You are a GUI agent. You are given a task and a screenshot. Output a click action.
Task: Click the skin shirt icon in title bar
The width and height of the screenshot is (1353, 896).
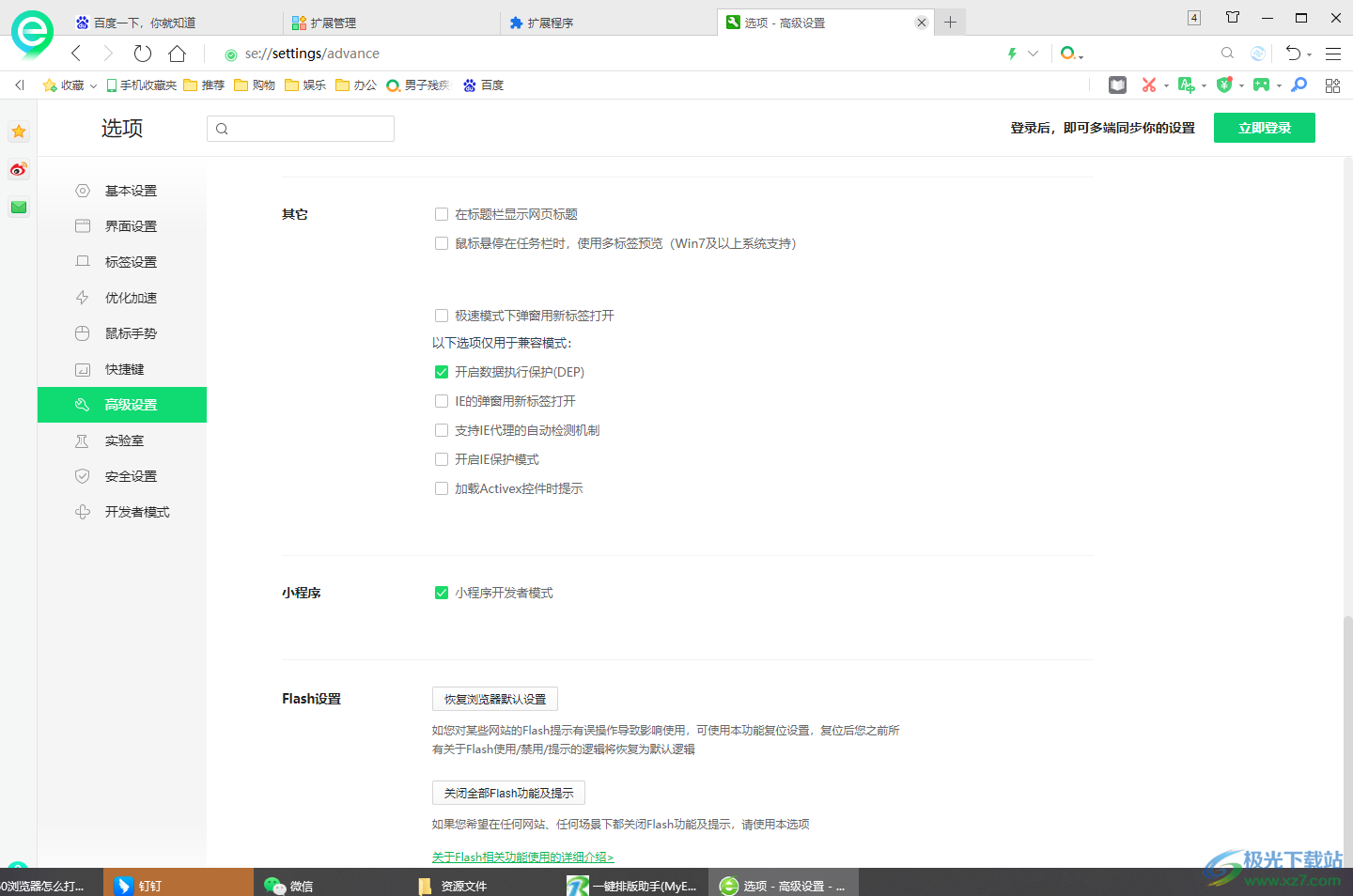1233,17
